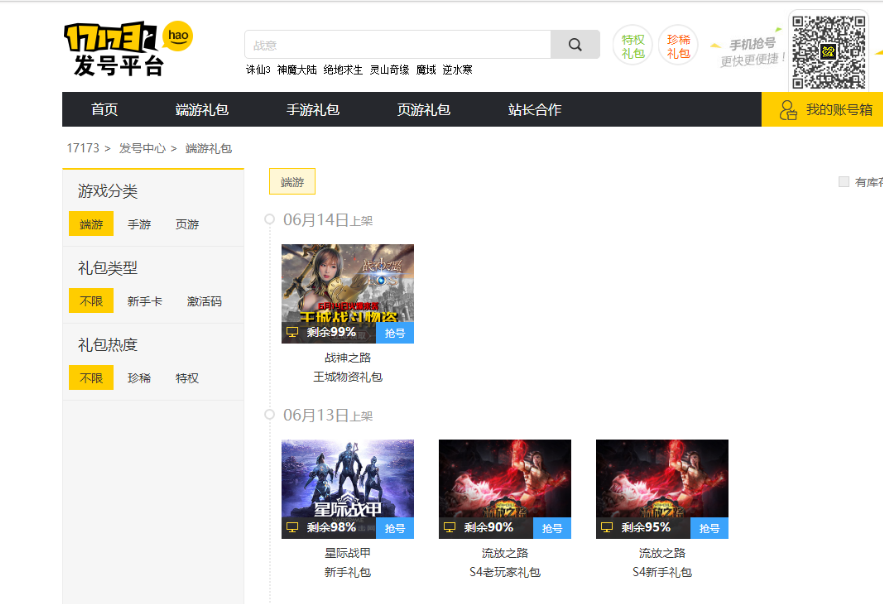
Task: Click the 新手礼包 link under 星际战甲
Action: click(x=347, y=572)
